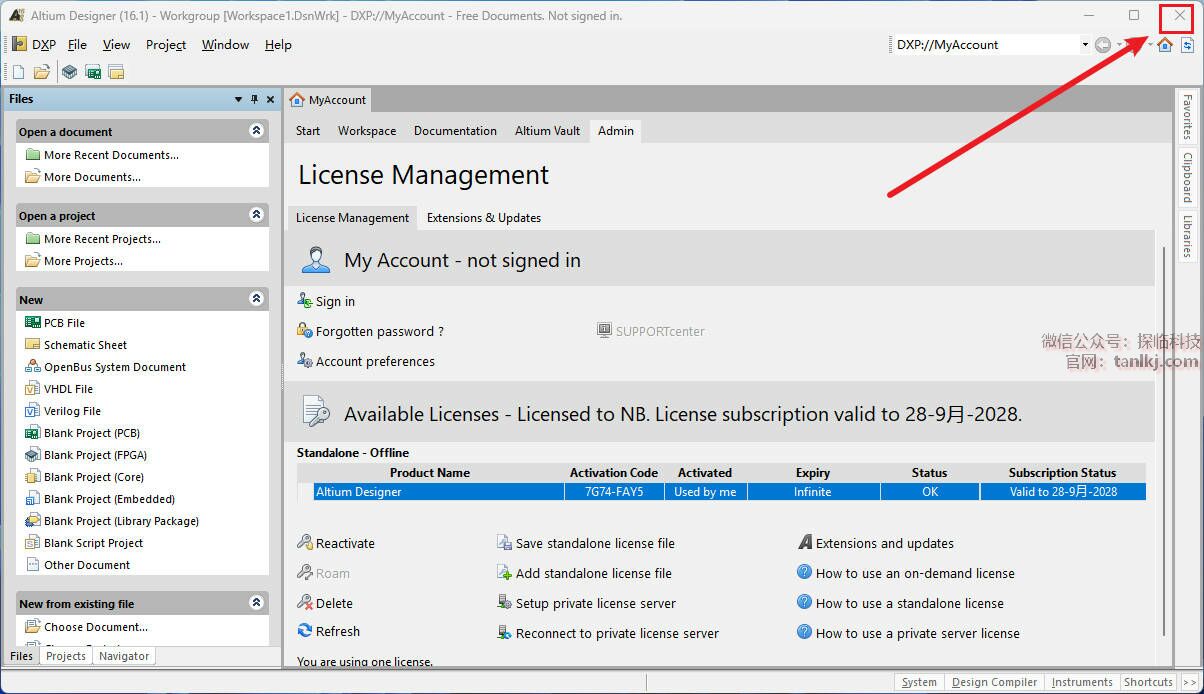Viewport: 1204px width, 694px height.
Task: Choose Document from existing file
Action: point(95,627)
